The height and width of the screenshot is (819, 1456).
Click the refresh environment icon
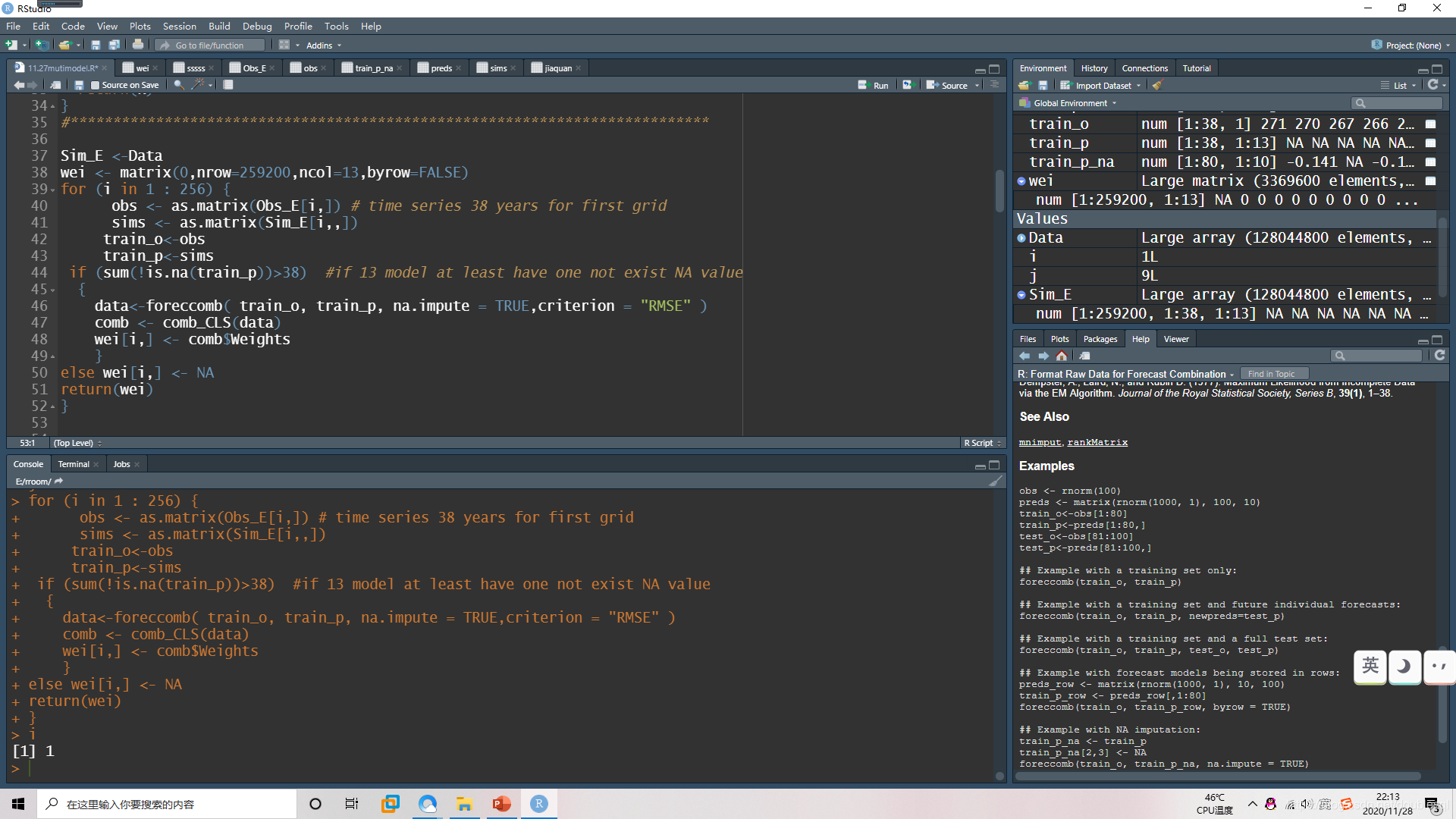click(1432, 85)
